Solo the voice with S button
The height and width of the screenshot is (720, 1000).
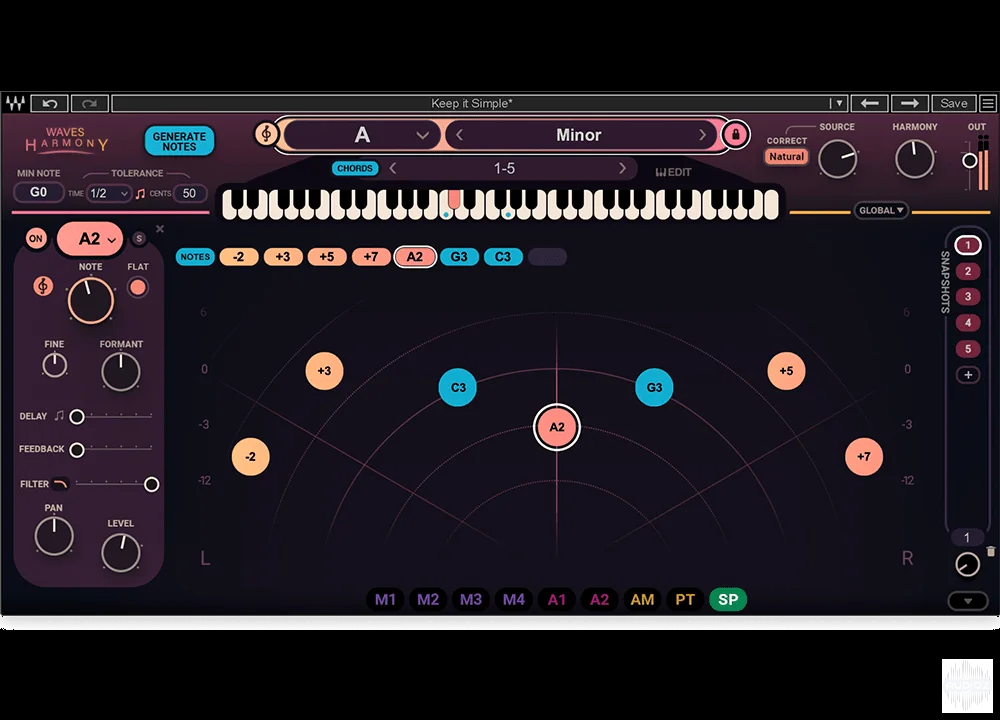pyautogui.click(x=139, y=239)
